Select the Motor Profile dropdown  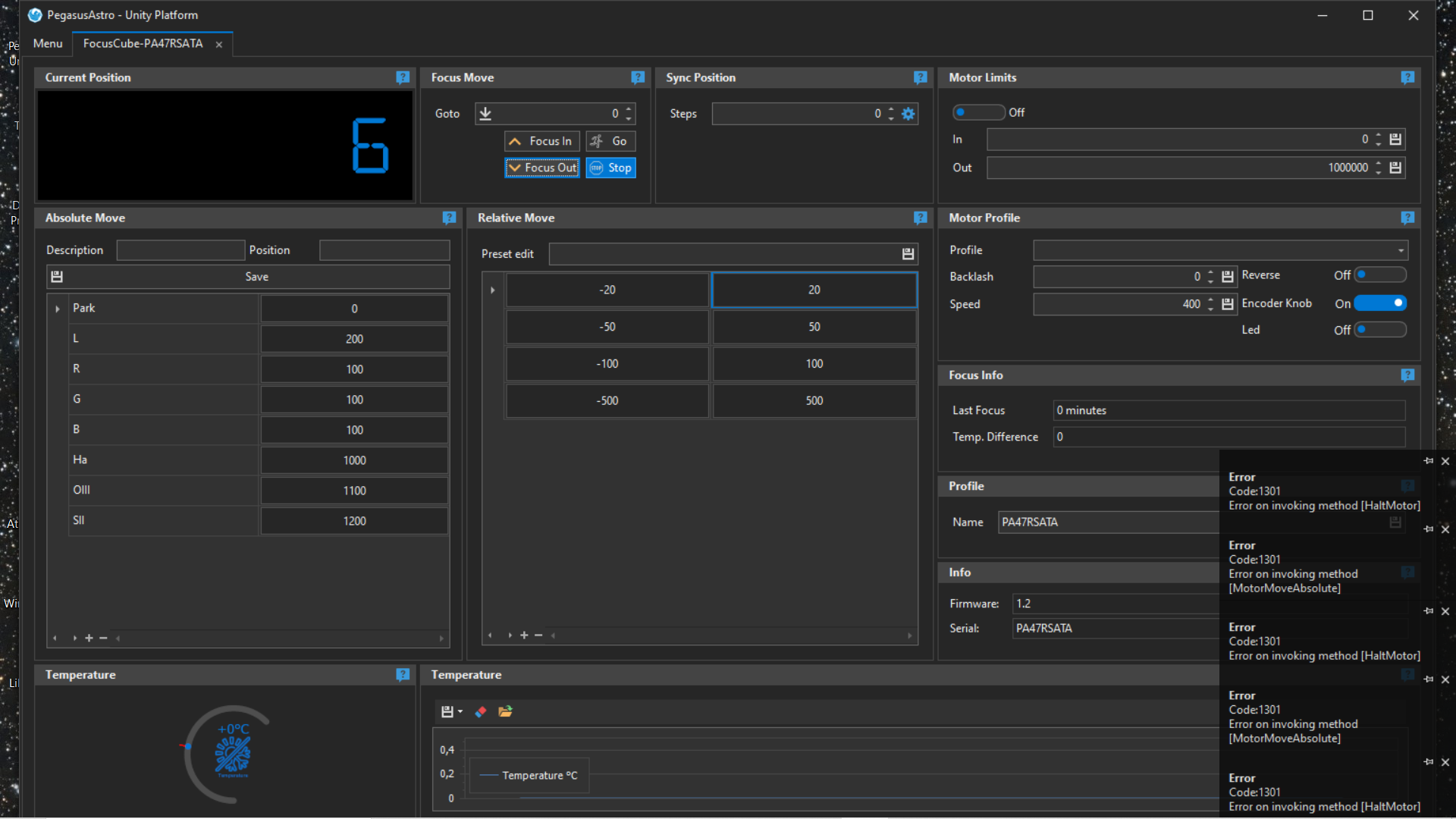coord(1216,249)
